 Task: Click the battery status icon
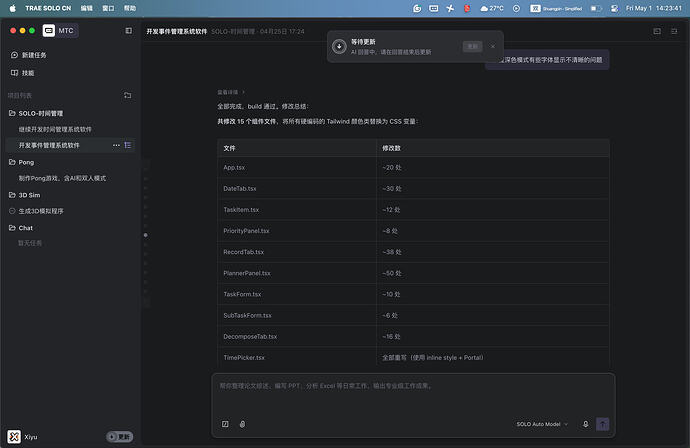click(x=595, y=8)
